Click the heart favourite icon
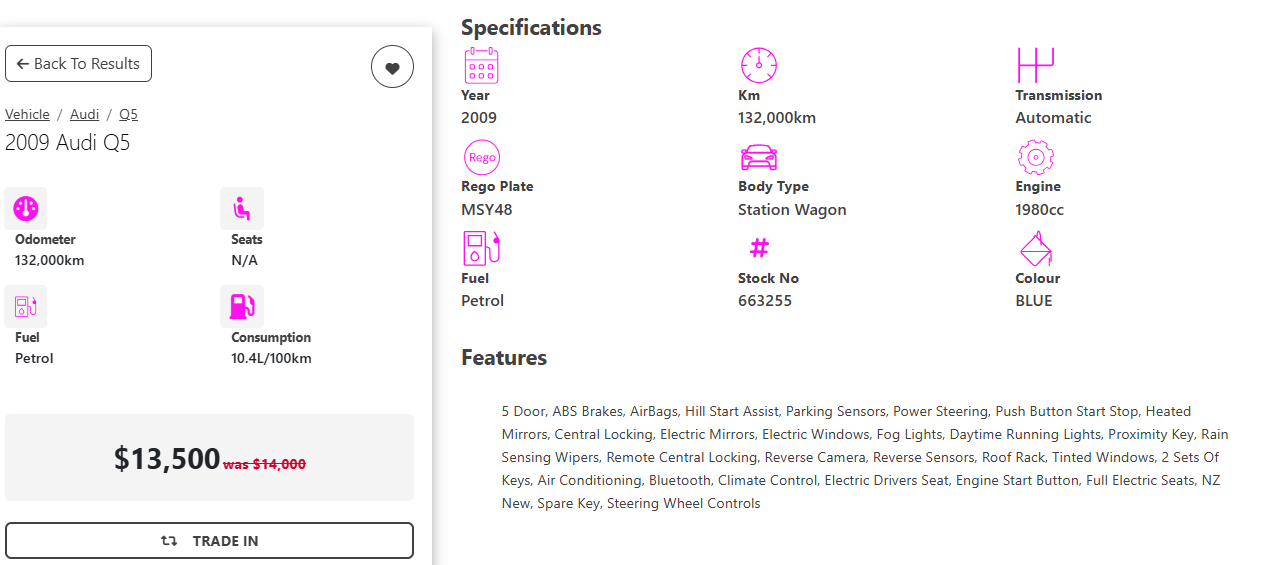The image size is (1265, 565). 392,67
